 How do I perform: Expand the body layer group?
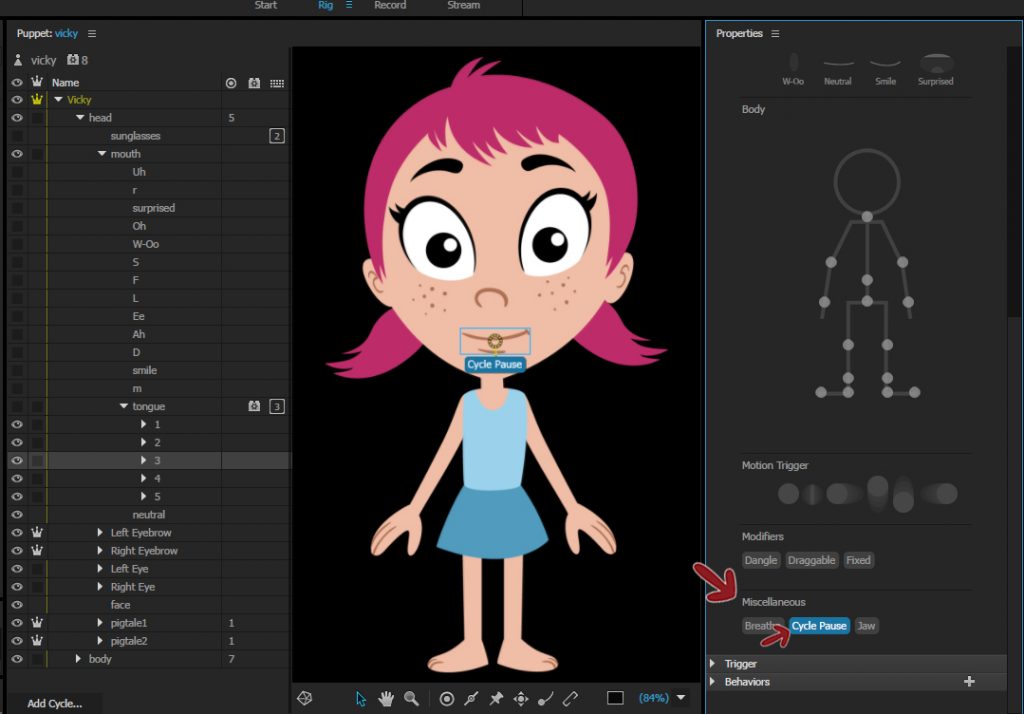[x=80, y=658]
